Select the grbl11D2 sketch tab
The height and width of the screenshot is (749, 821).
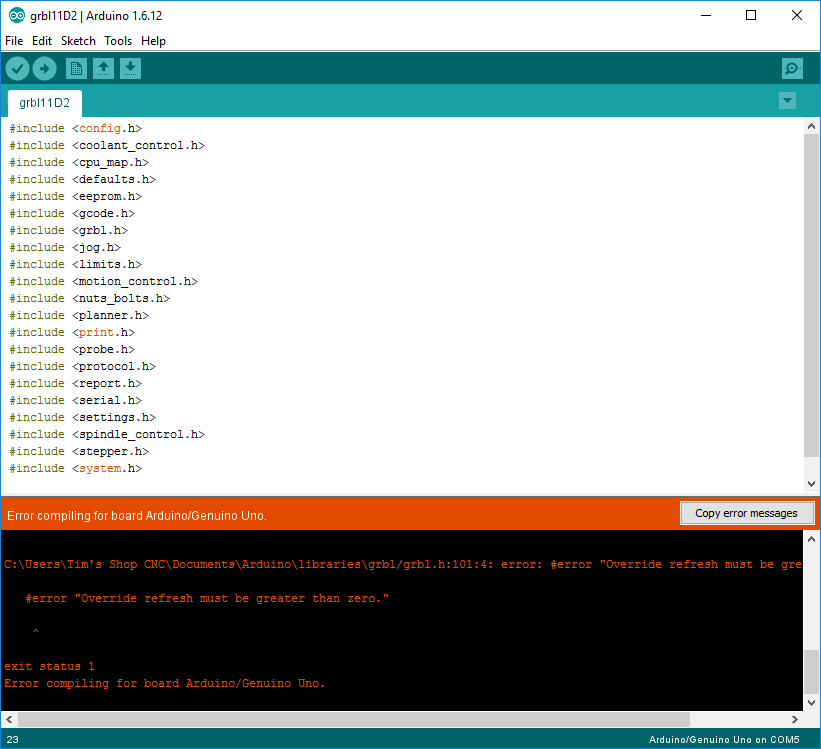click(45, 103)
